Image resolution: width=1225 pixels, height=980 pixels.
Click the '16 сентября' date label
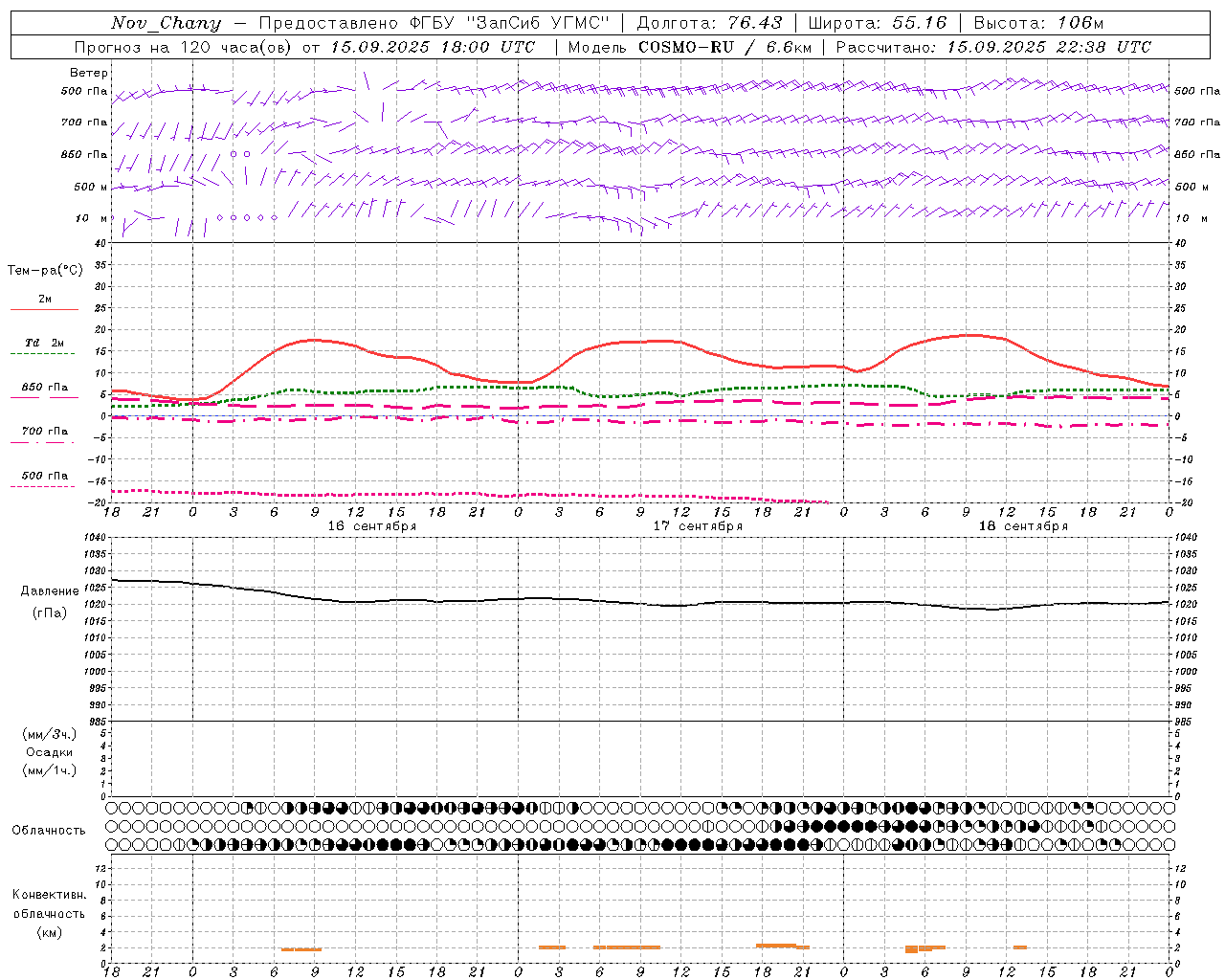[371, 526]
